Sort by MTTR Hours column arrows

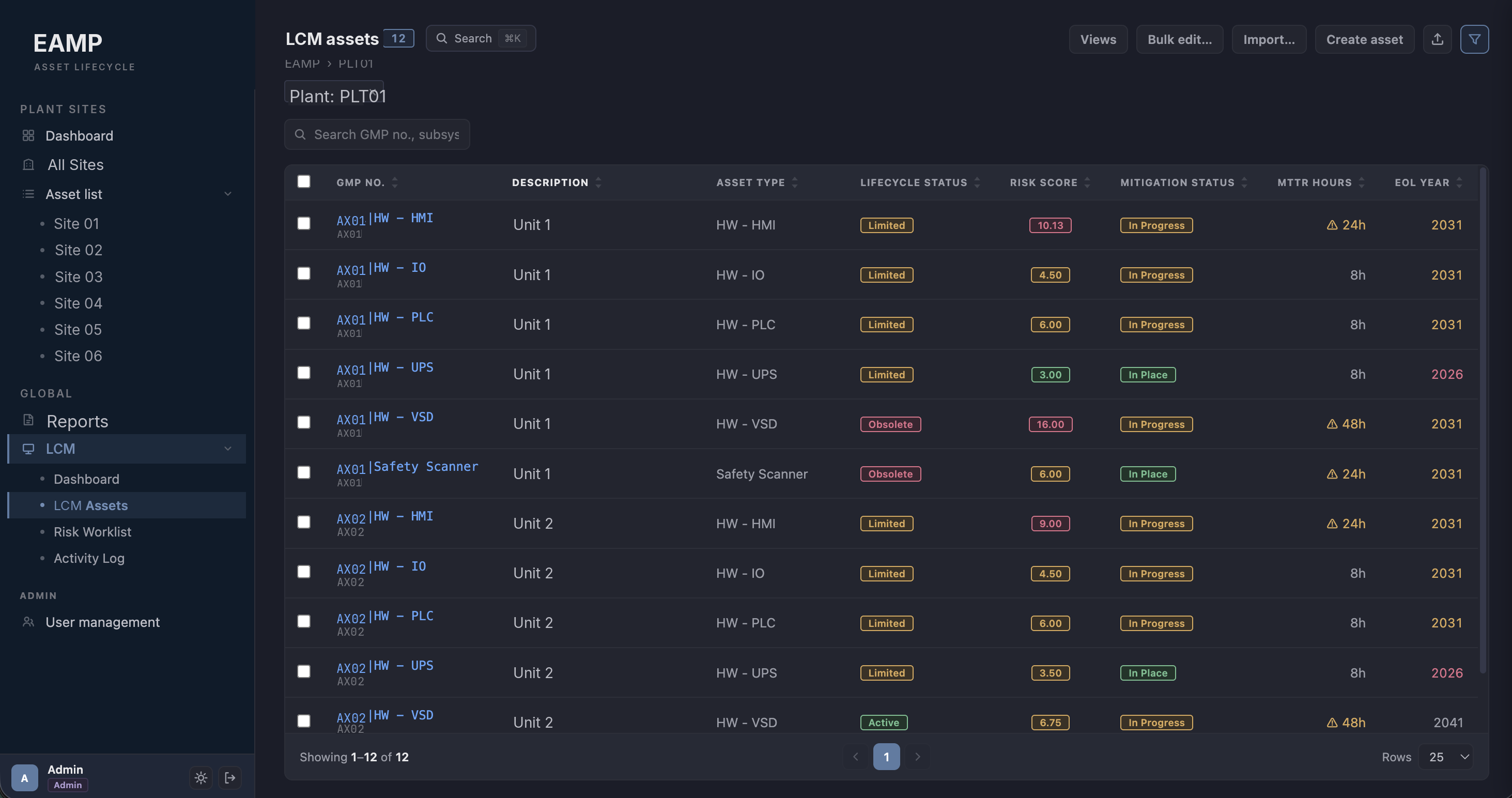(x=1362, y=182)
